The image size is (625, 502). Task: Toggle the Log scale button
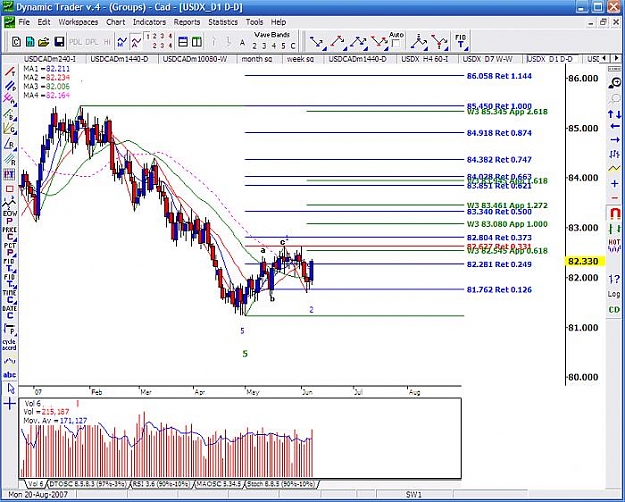614,294
